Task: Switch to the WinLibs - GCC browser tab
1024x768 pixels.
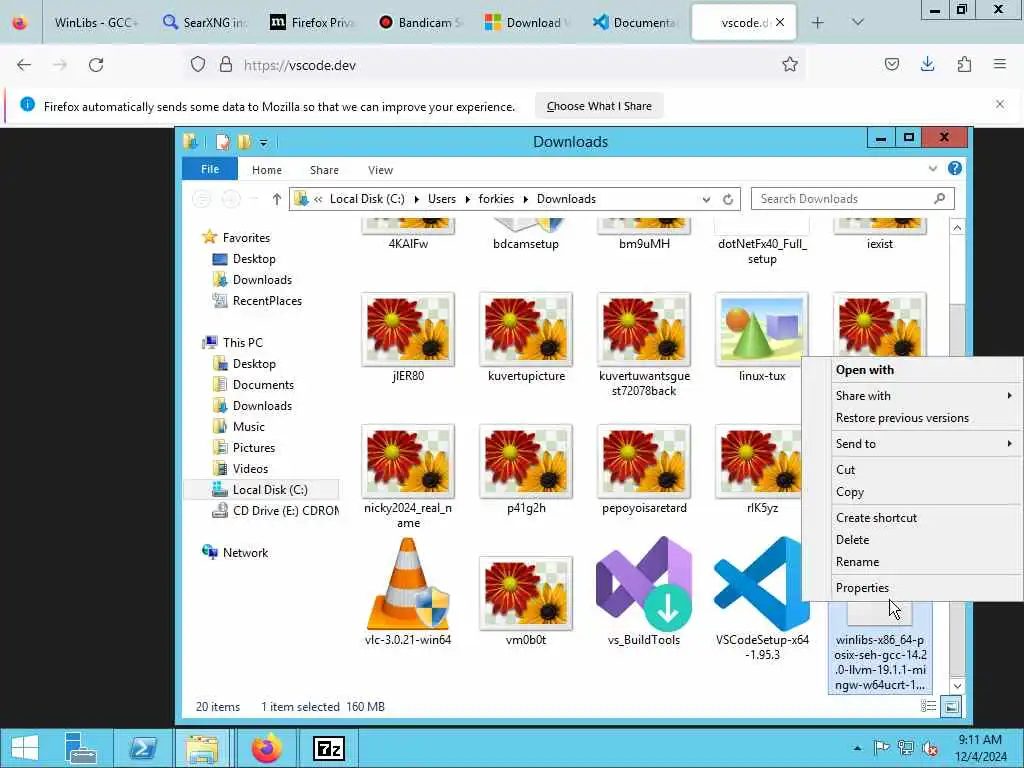Action: 96,22
